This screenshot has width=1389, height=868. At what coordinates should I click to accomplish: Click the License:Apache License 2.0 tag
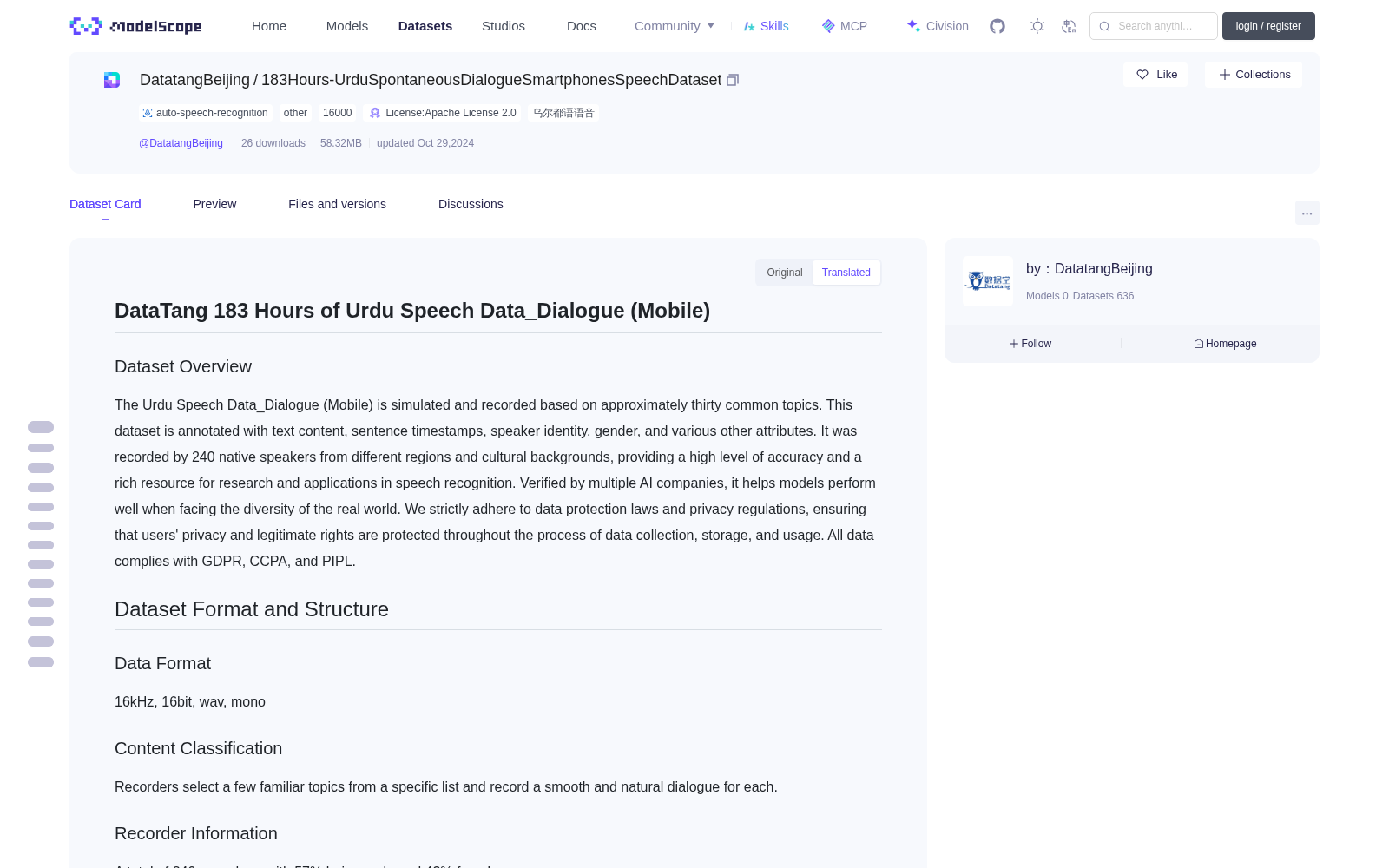pyautogui.click(x=443, y=113)
